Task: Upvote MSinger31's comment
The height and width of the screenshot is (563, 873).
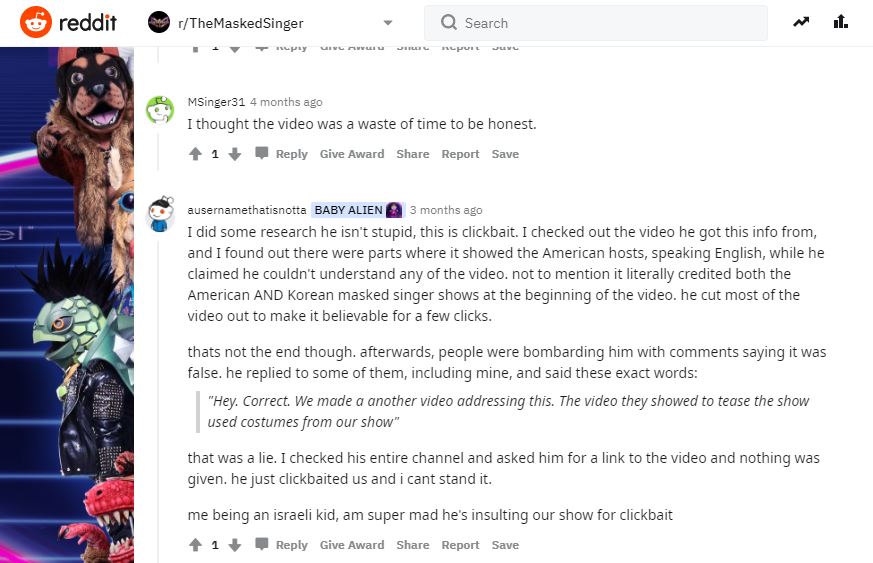Action: [x=195, y=154]
